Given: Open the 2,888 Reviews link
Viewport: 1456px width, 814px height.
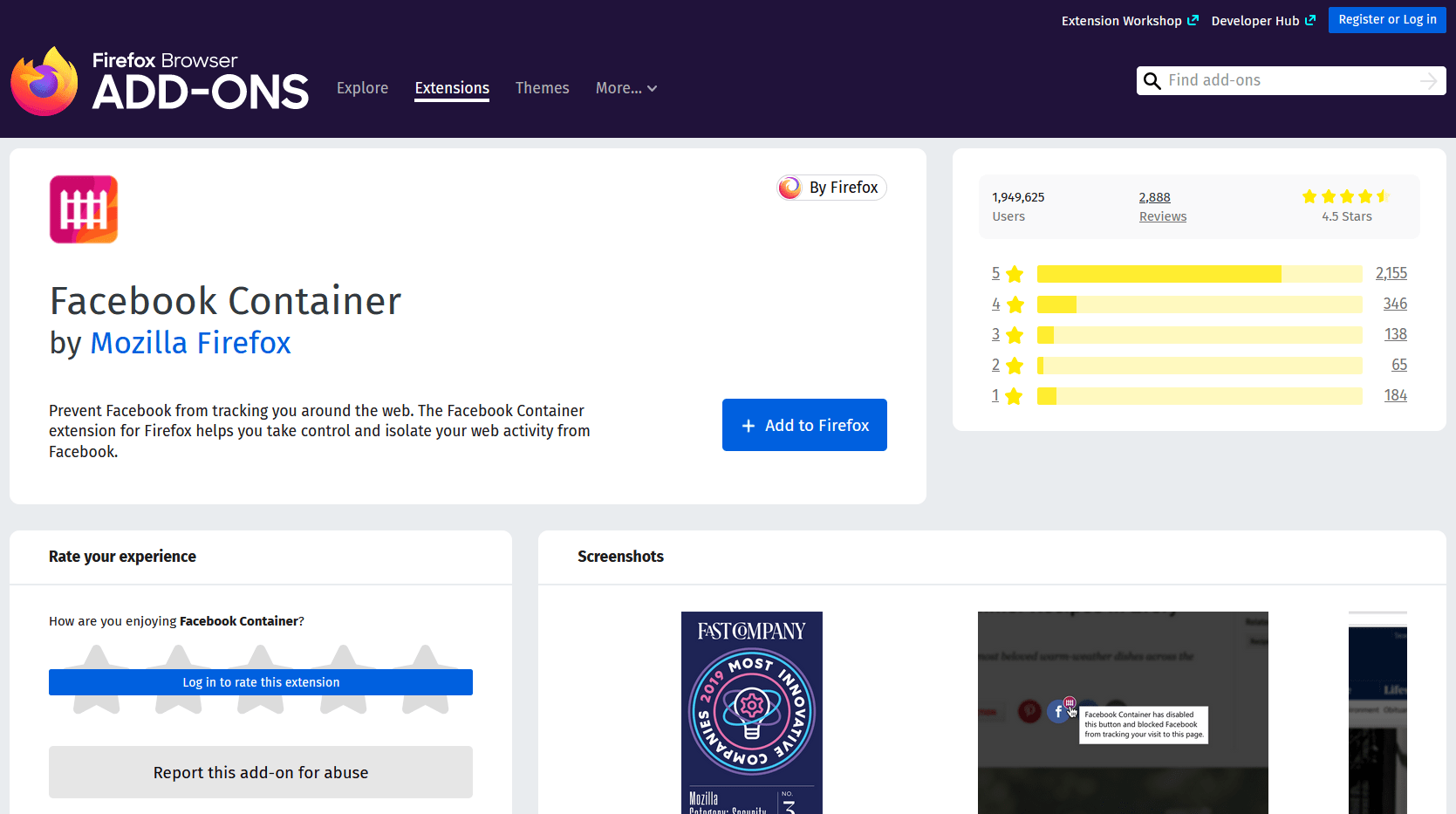Looking at the screenshot, I should point(1162,207).
